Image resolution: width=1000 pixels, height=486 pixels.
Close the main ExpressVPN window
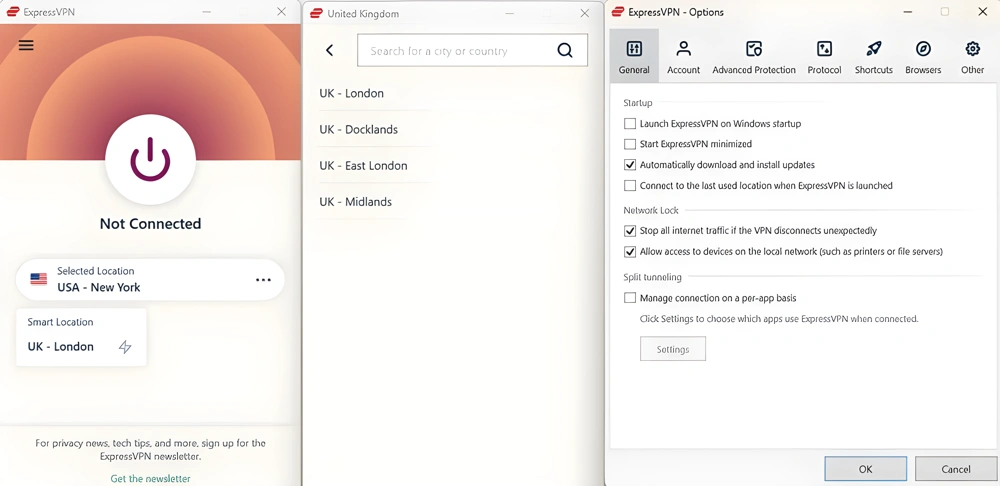281,12
